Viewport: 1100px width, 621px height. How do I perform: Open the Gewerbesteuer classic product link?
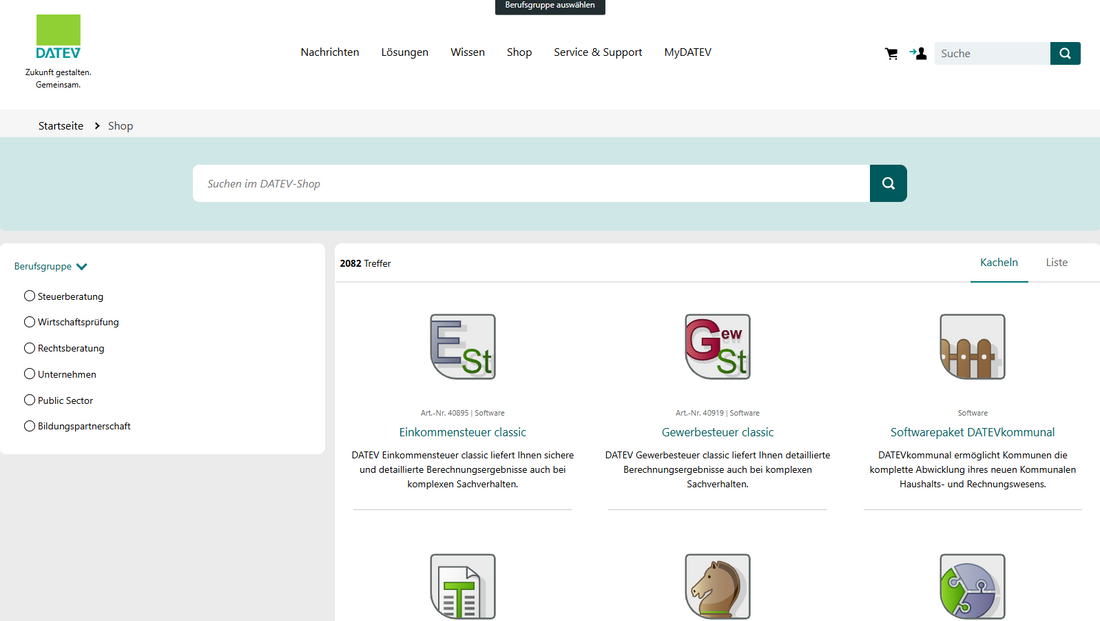pos(717,432)
